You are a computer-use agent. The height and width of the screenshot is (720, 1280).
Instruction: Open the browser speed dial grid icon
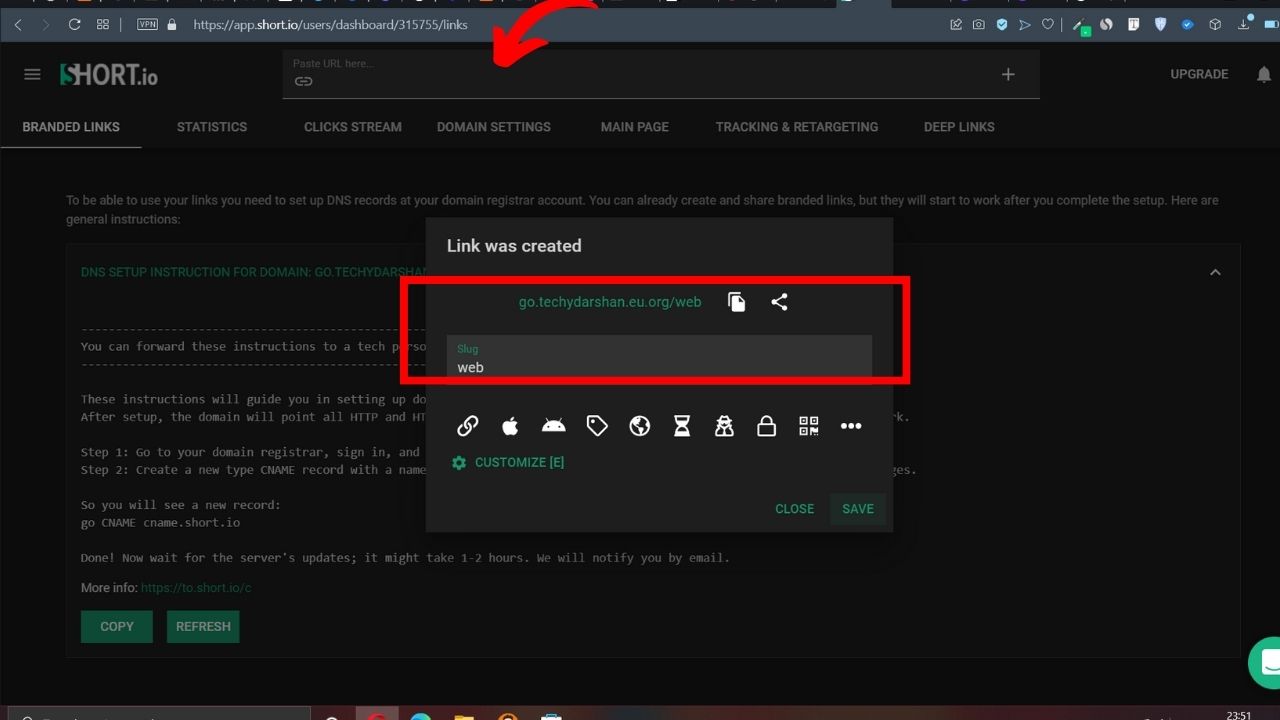(103, 24)
